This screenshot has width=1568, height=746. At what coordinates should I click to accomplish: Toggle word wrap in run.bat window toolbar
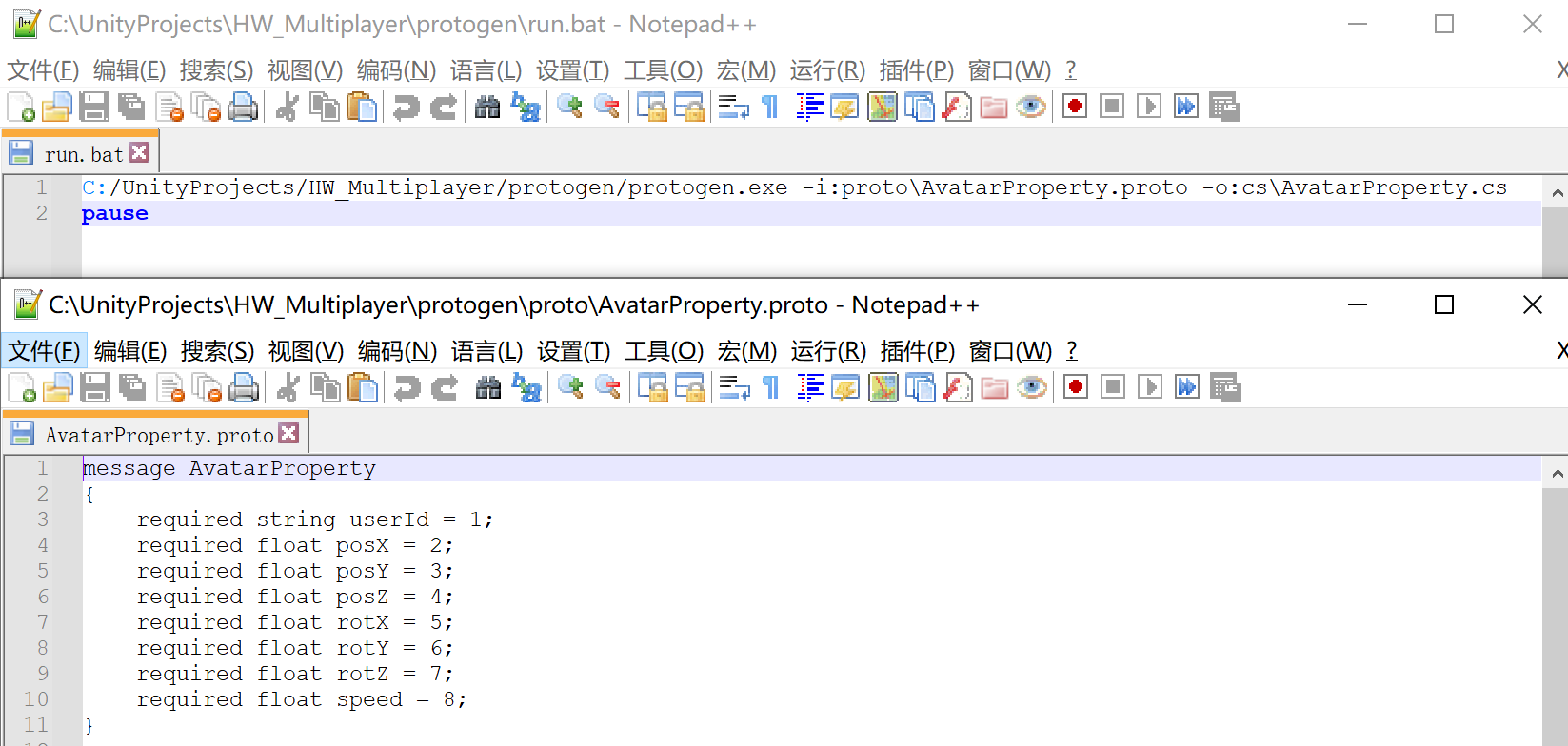(733, 107)
